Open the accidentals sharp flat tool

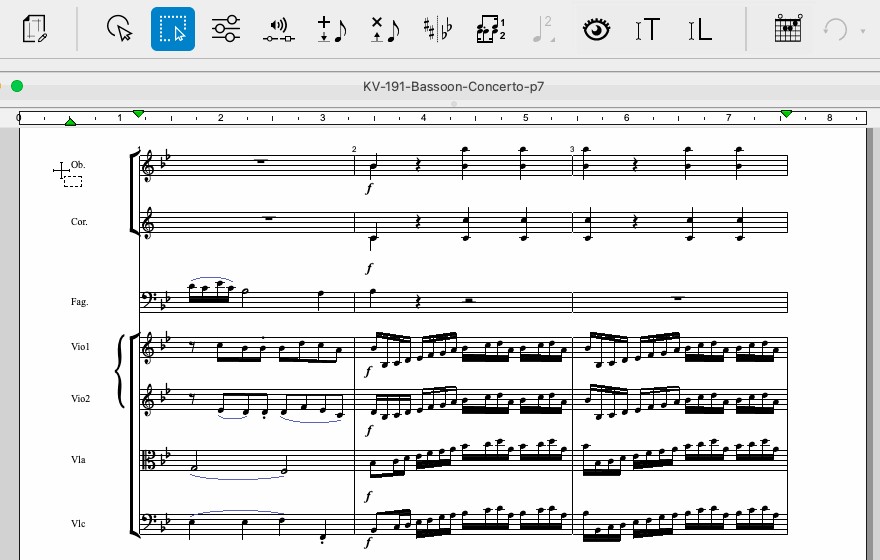click(438, 30)
